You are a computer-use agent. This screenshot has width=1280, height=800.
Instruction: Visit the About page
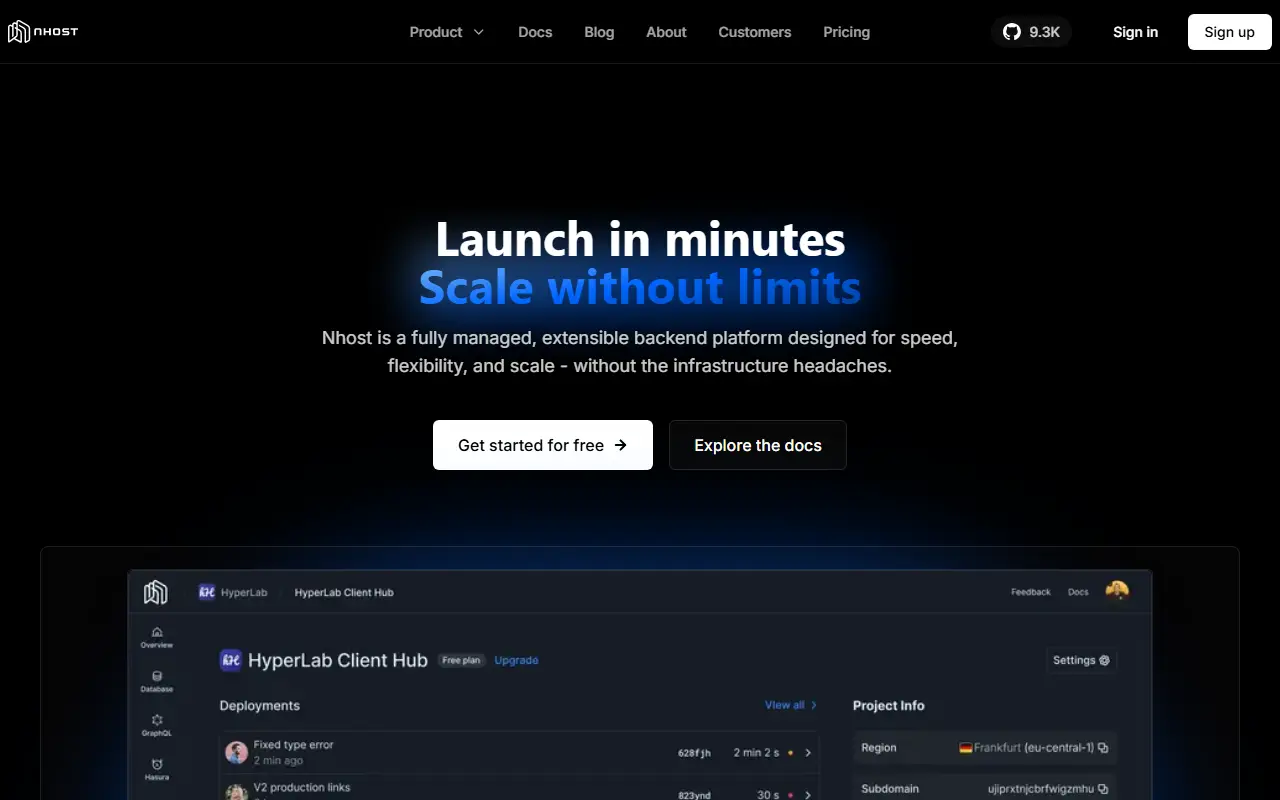[666, 32]
